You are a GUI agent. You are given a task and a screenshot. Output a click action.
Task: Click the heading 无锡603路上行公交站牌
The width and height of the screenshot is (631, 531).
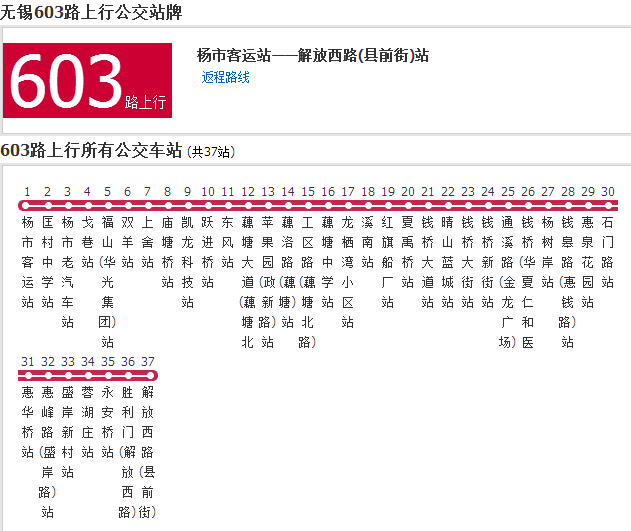pos(91,12)
